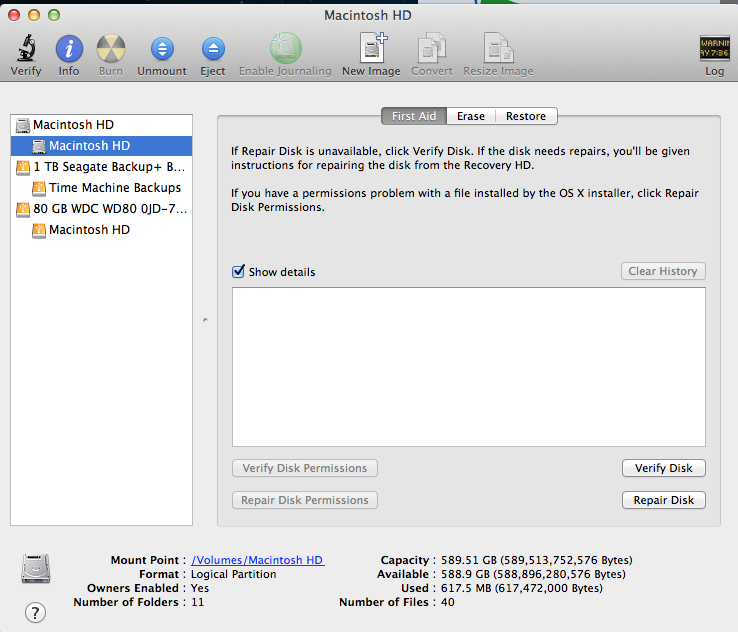Click the Convert toolbar icon
Viewport: 738px width, 632px height.
click(x=432, y=48)
